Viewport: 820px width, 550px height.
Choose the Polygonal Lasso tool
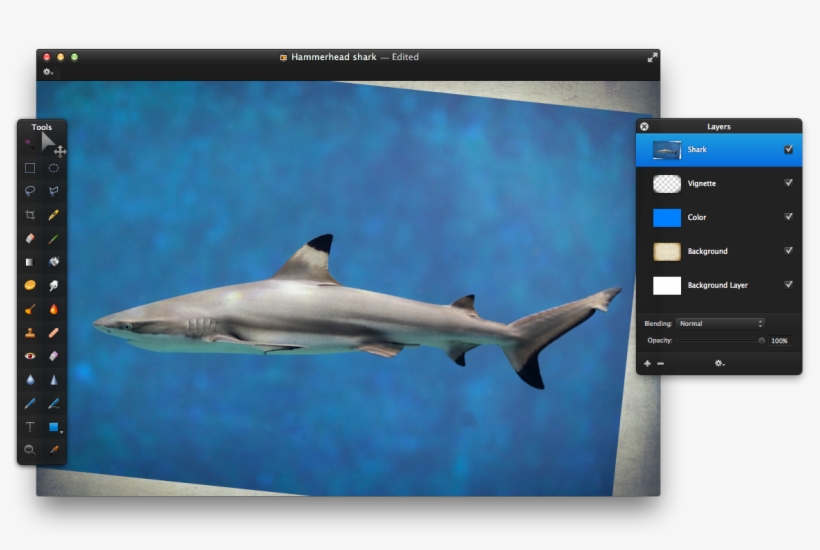pyautogui.click(x=53, y=191)
